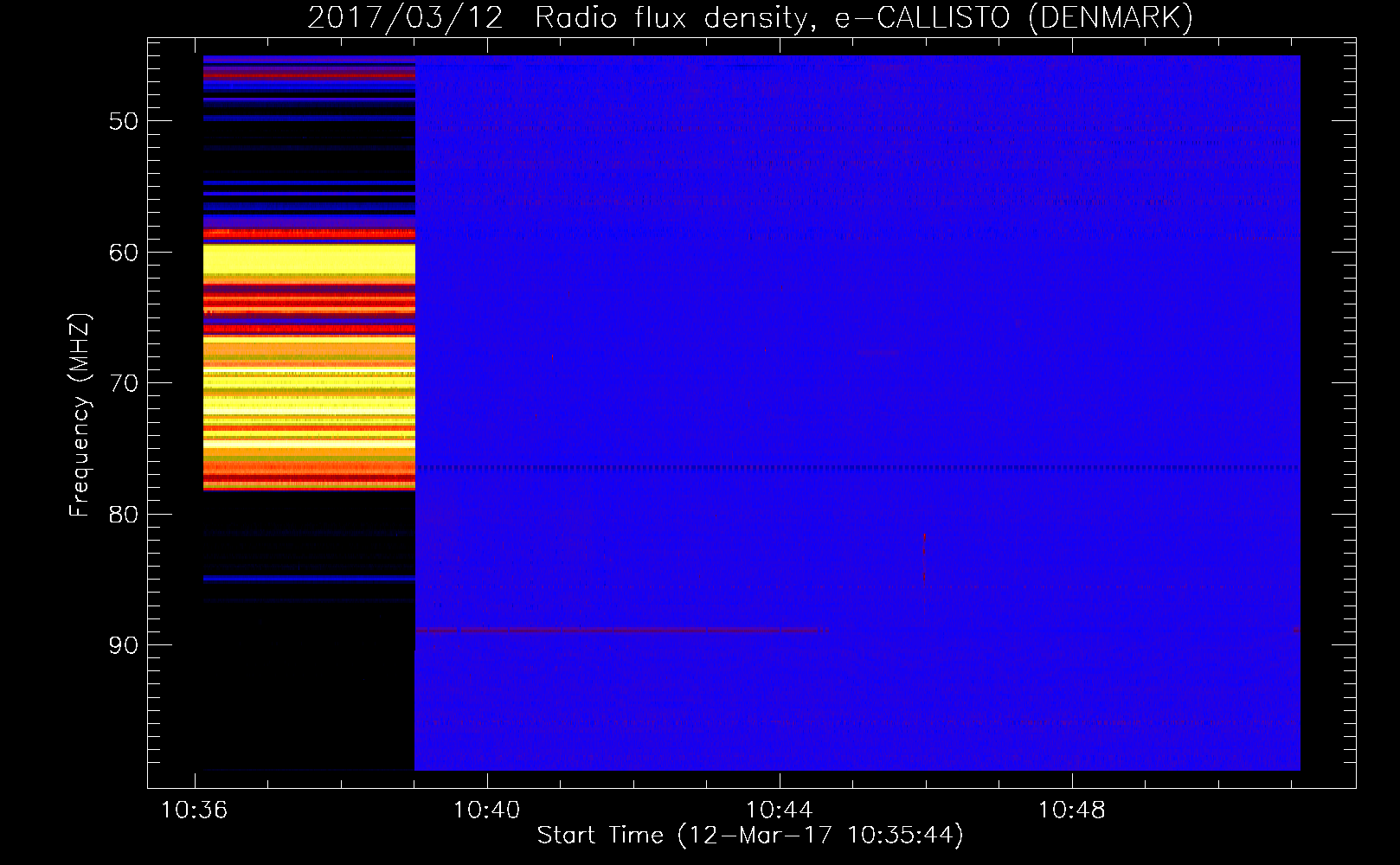Click the 'Start Time (12-Mar-17 10:35:44)' label

click(750, 836)
